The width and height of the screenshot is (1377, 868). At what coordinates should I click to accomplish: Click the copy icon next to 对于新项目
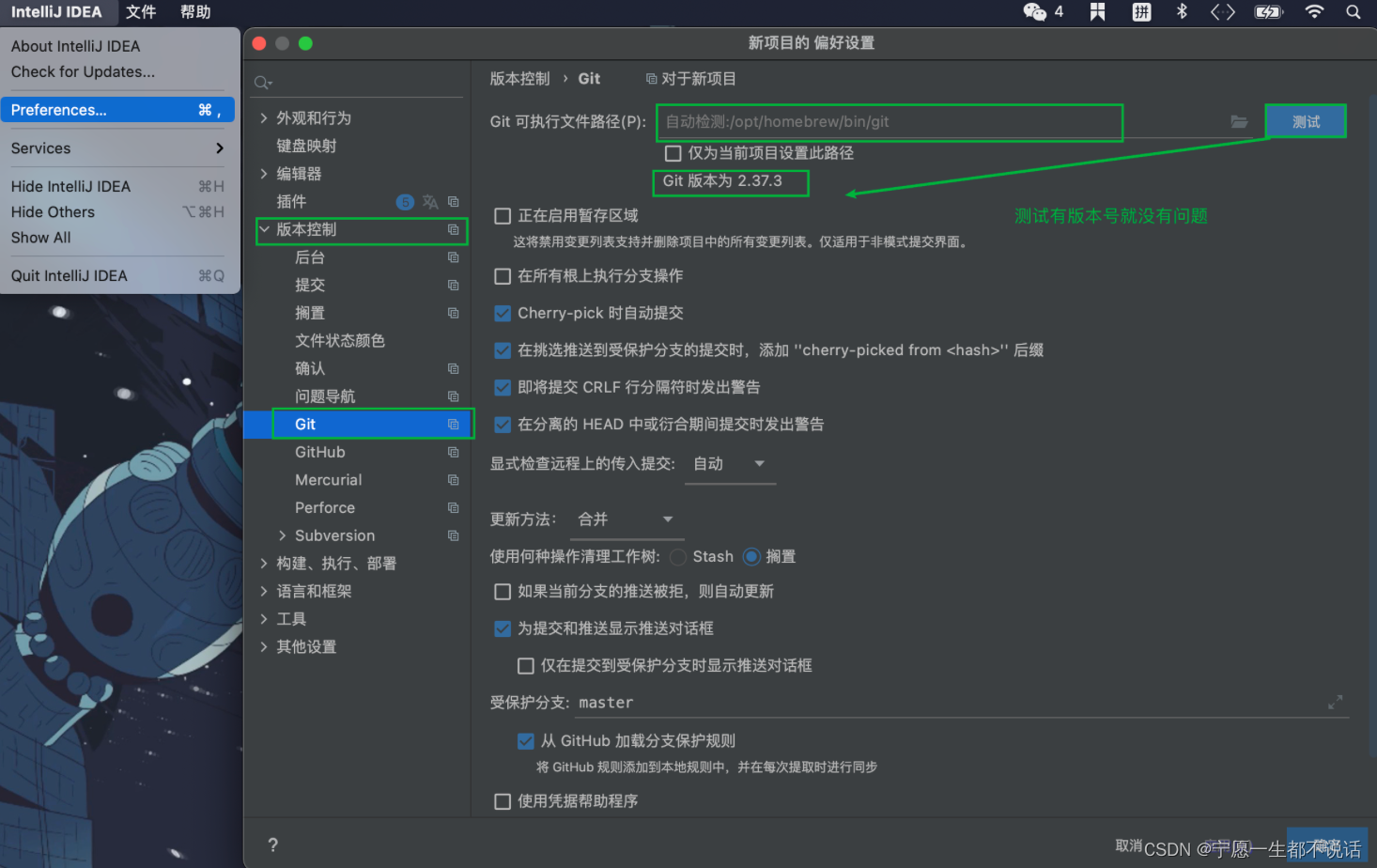[x=651, y=79]
